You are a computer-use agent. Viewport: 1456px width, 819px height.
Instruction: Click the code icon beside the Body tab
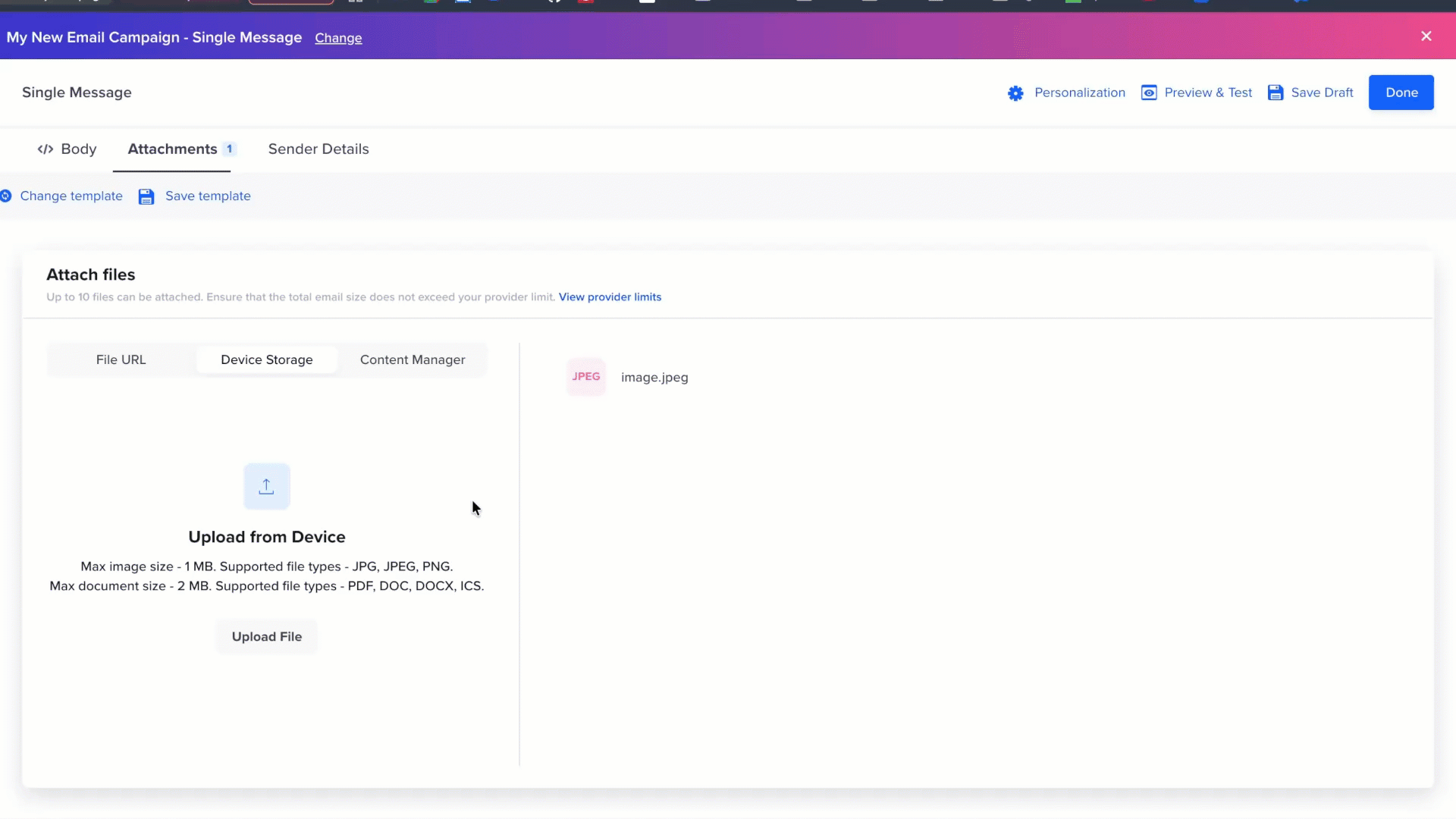[45, 149]
